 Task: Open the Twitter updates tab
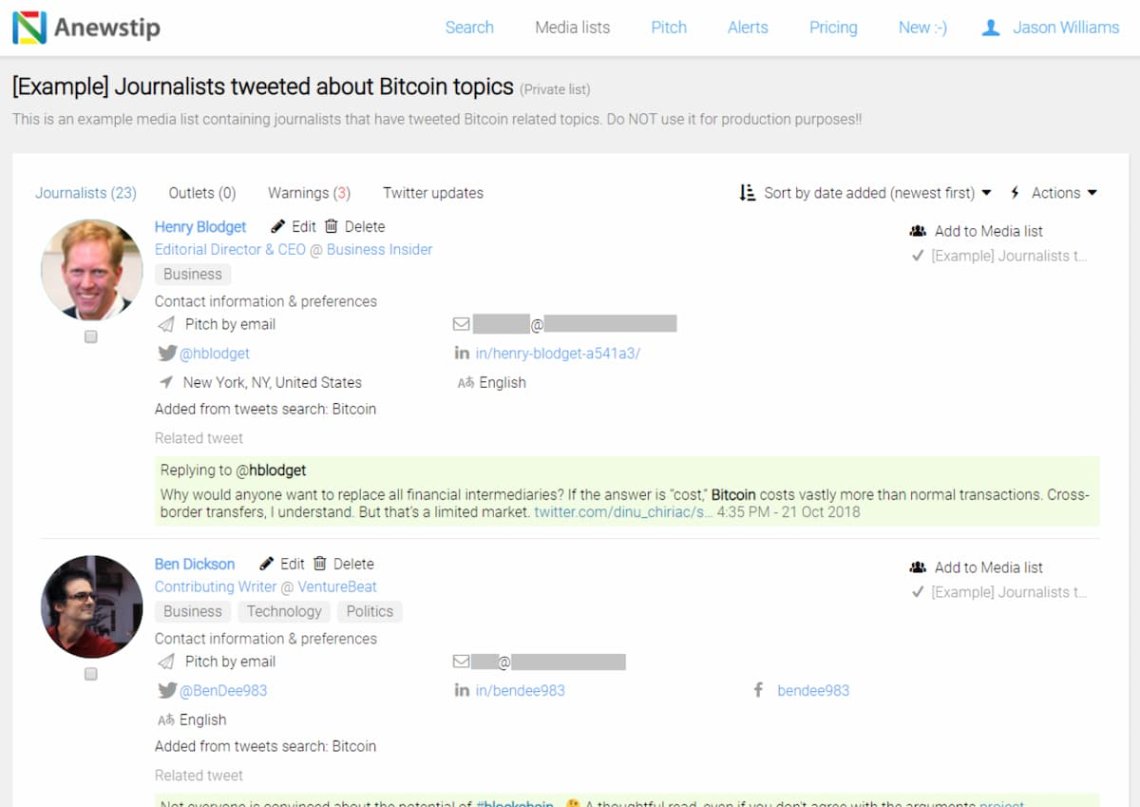(x=432, y=193)
